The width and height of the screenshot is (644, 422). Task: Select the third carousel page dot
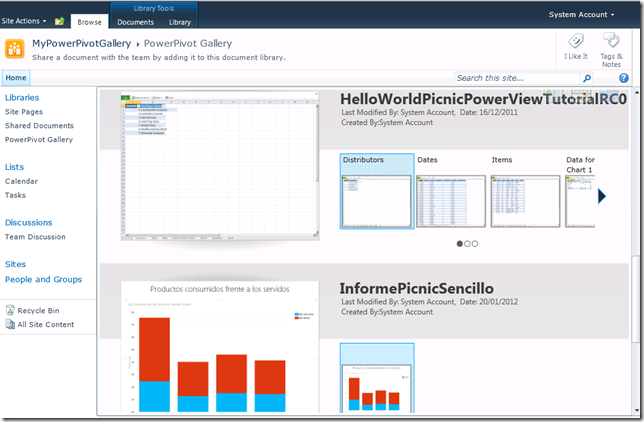pyautogui.click(x=476, y=243)
